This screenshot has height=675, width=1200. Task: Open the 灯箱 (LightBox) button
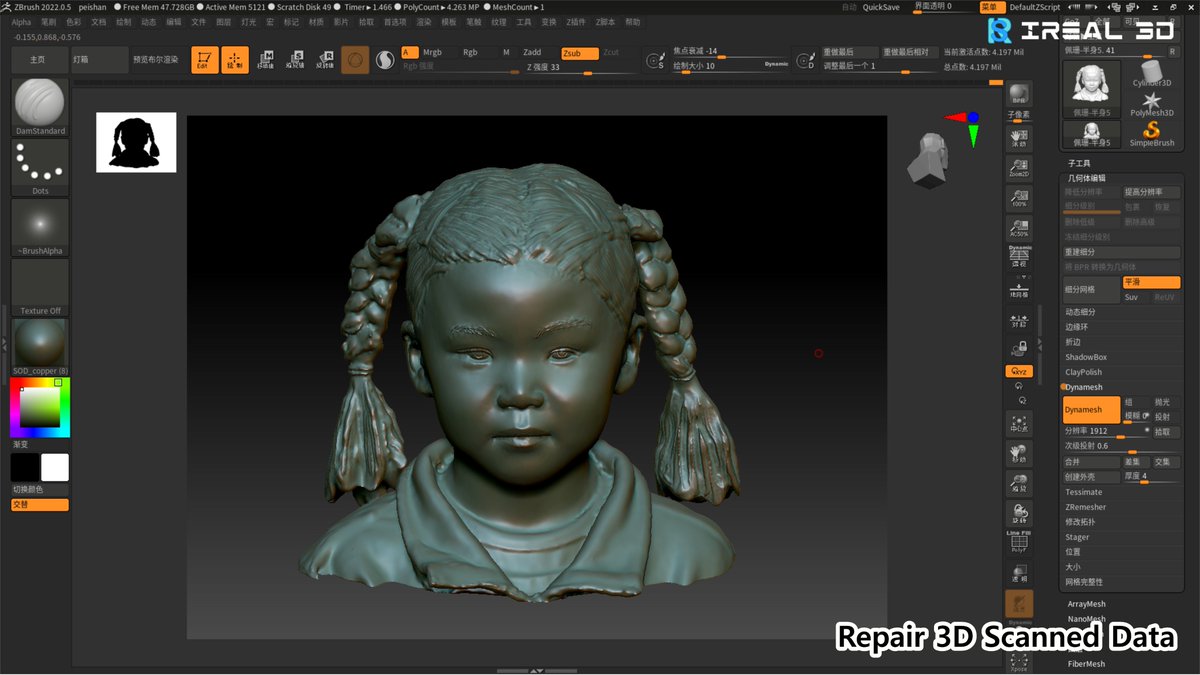[100, 59]
